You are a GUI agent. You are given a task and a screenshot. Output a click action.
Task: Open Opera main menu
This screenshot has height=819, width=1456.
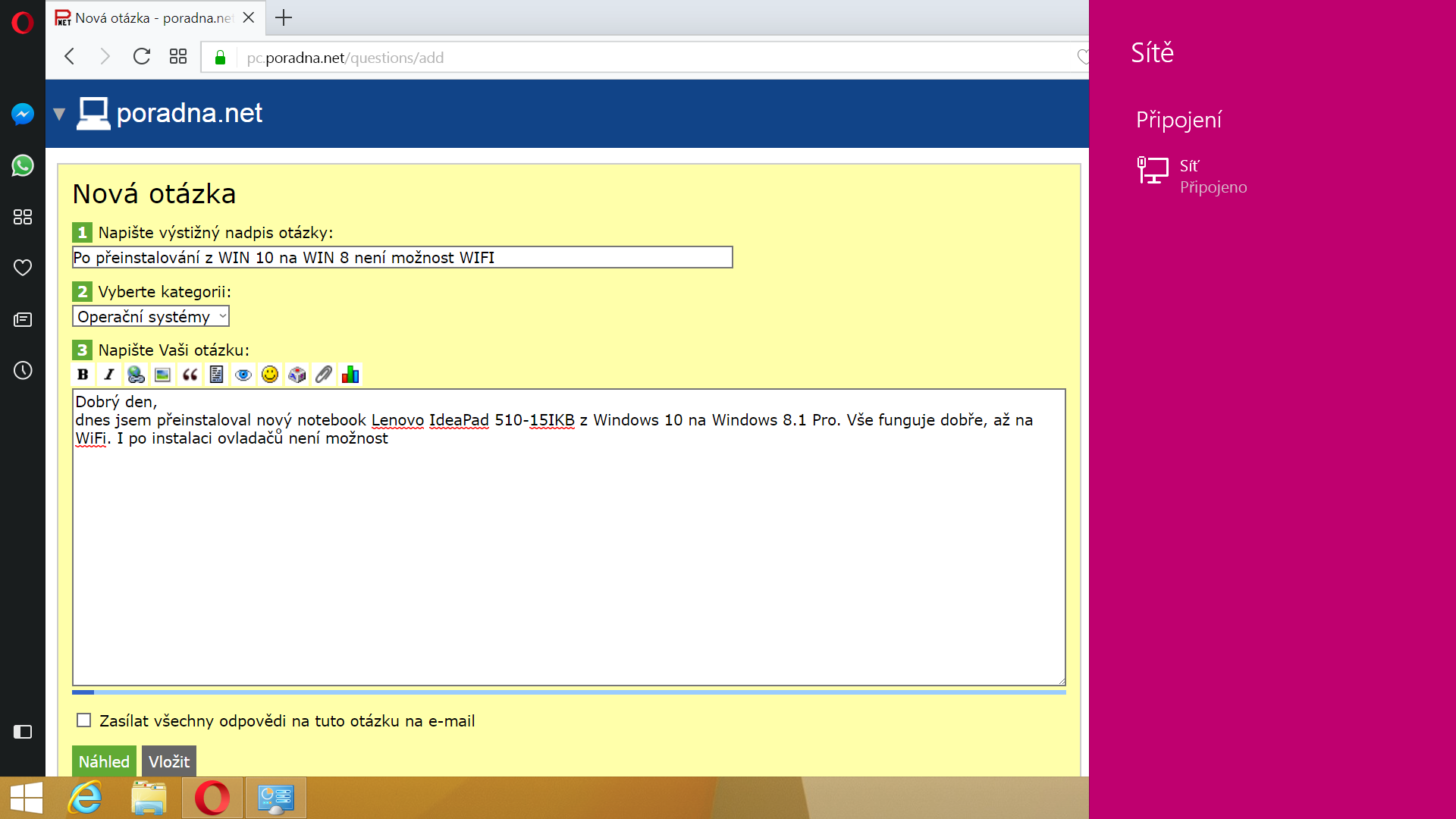23,23
